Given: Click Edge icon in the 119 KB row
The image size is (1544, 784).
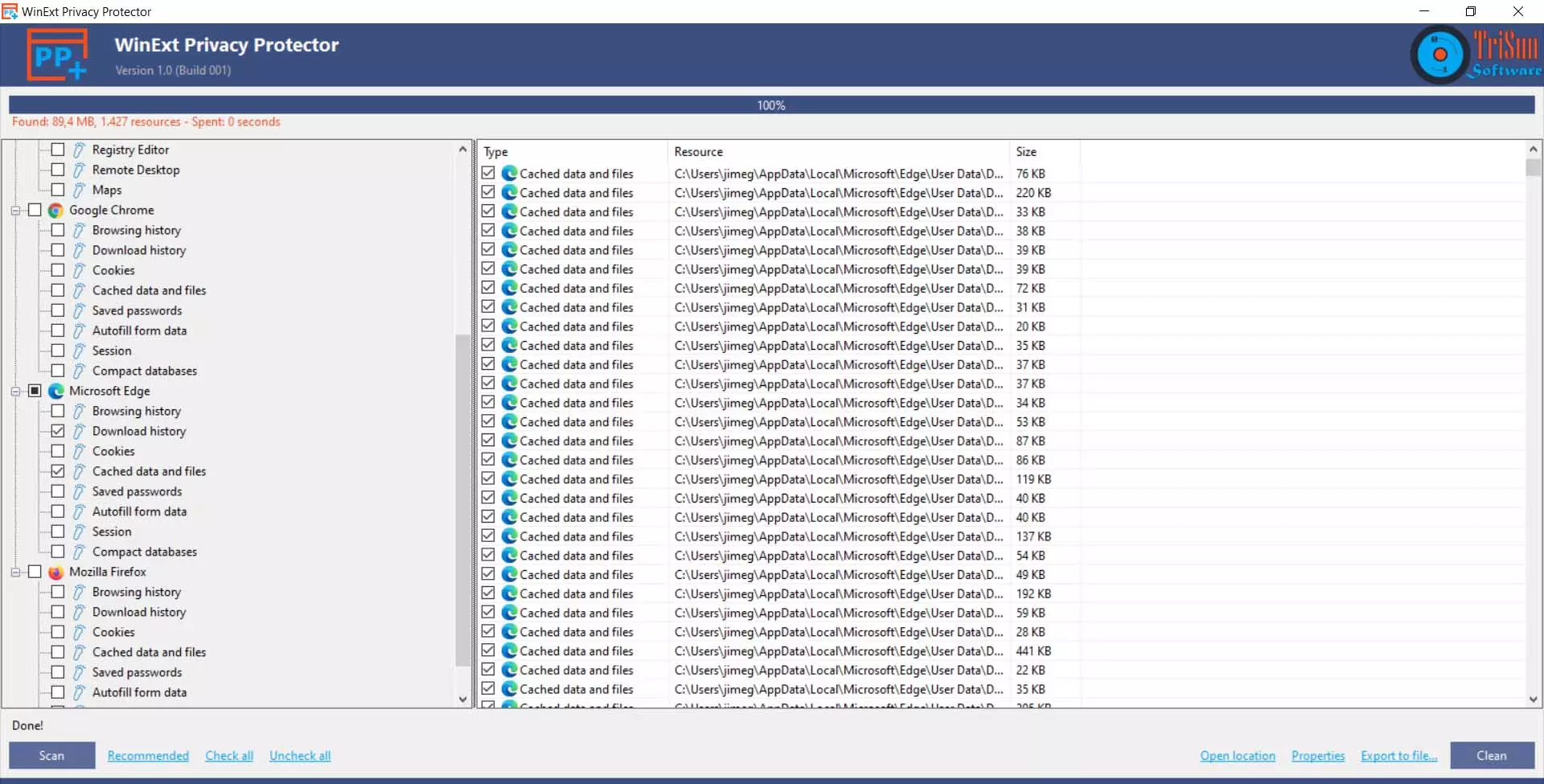Looking at the screenshot, I should coord(509,479).
